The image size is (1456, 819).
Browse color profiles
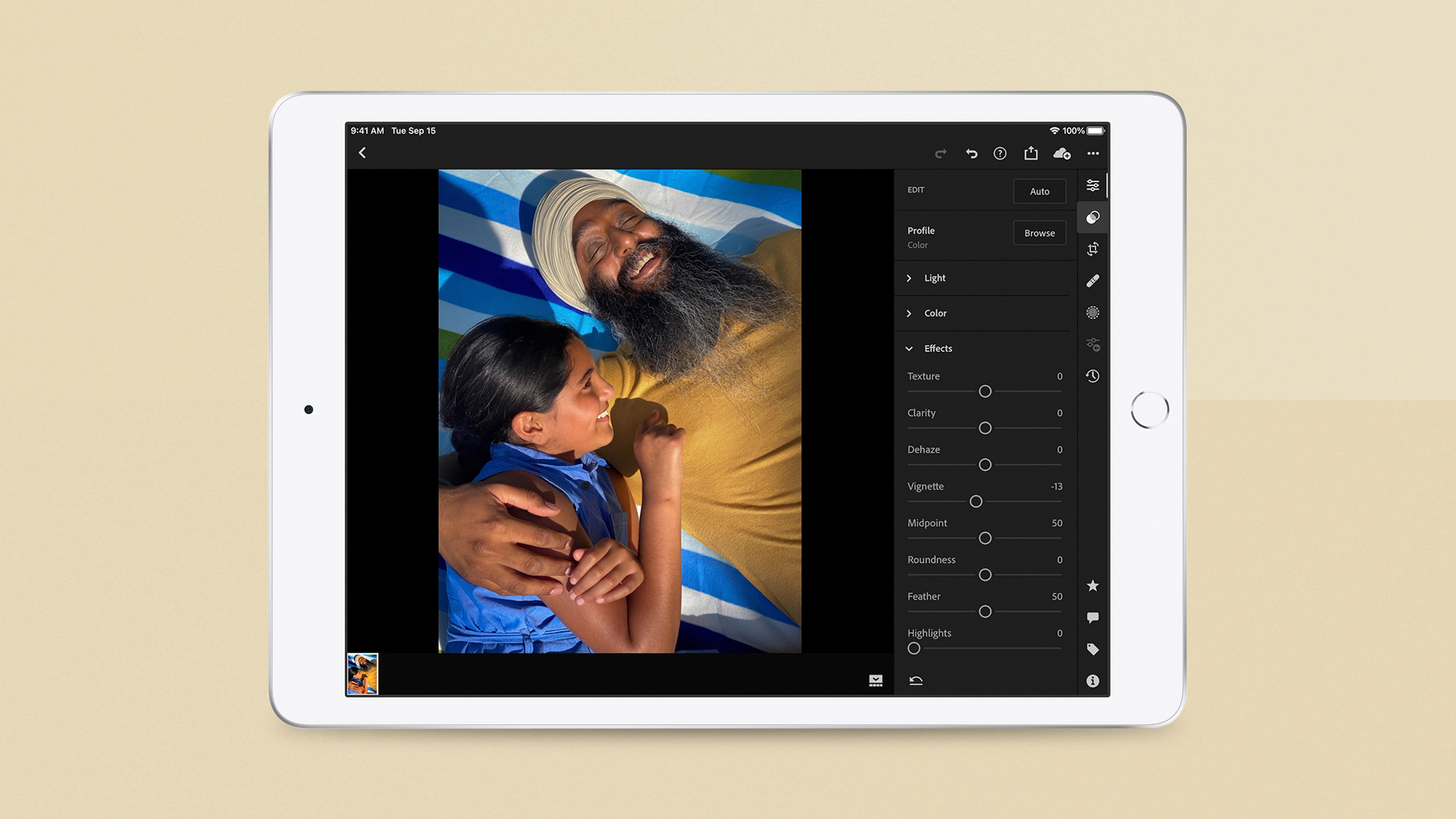click(1040, 233)
